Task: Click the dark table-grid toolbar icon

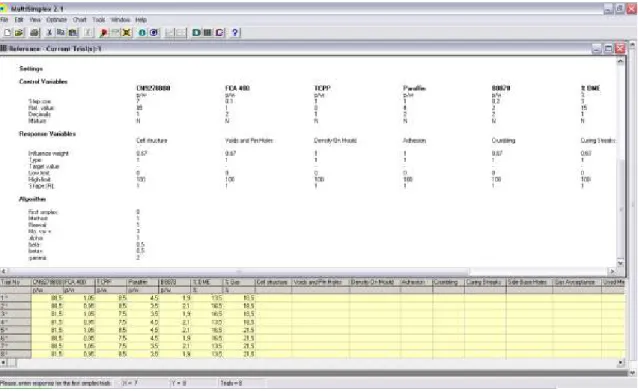Action: click(x=208, y=33)
